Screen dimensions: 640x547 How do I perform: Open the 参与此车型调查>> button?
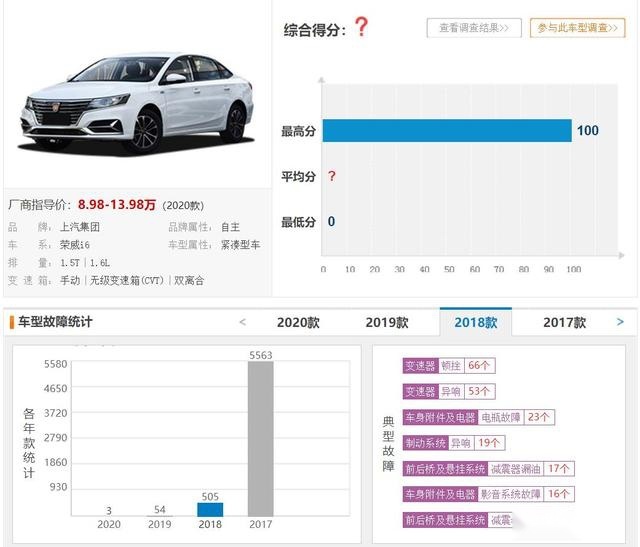click(x=577, y=28)
